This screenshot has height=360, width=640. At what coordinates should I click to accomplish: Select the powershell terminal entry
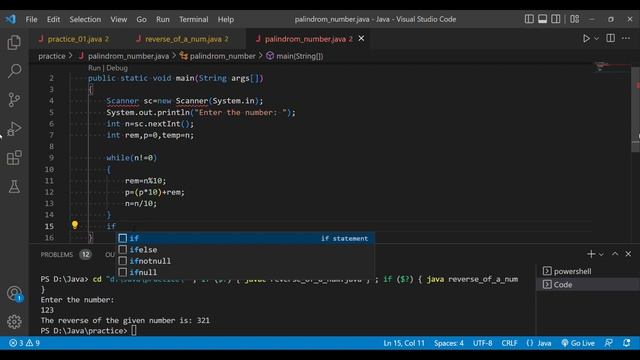click(588, 271)
